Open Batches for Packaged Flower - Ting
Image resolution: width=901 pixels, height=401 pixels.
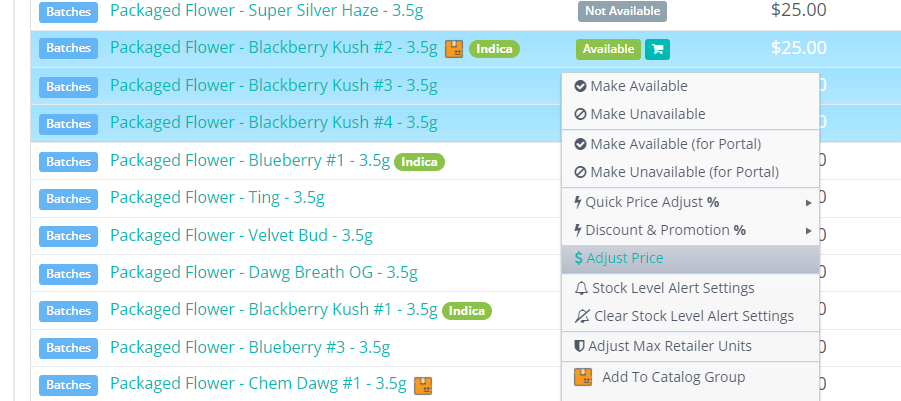69,198
